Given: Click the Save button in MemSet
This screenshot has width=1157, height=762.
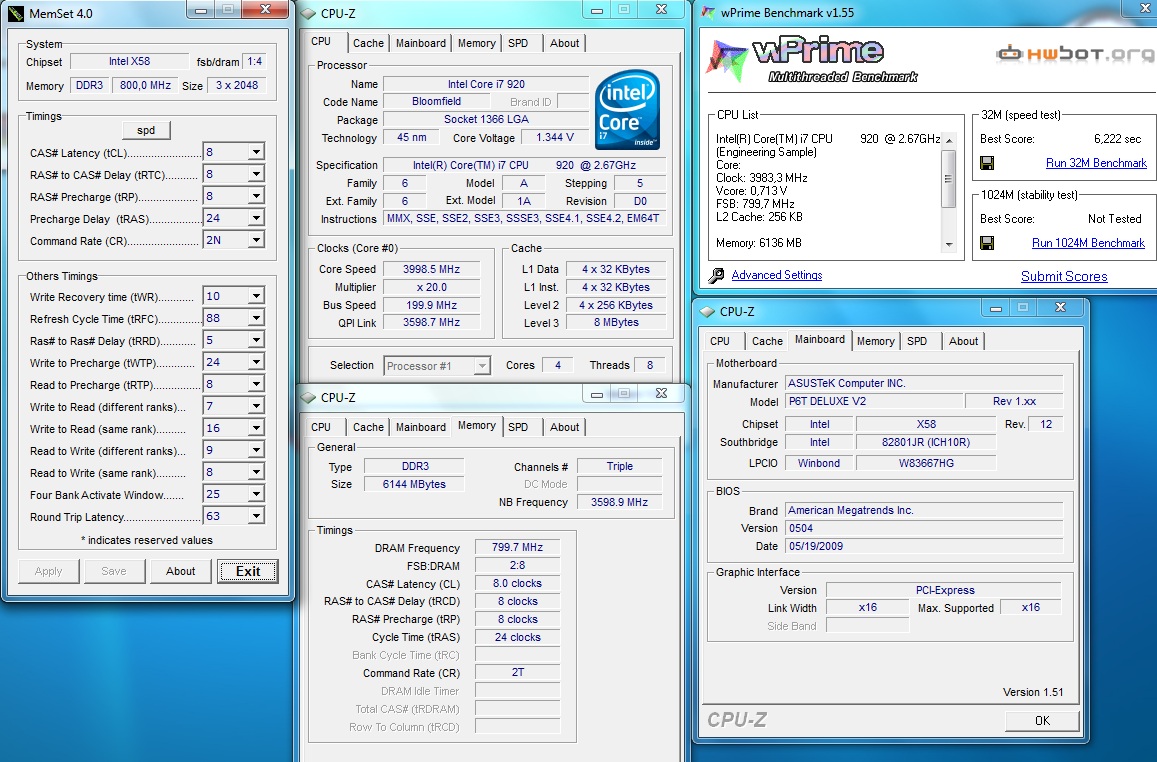Looking at the screenshot, I should click(x=114, y=571).
